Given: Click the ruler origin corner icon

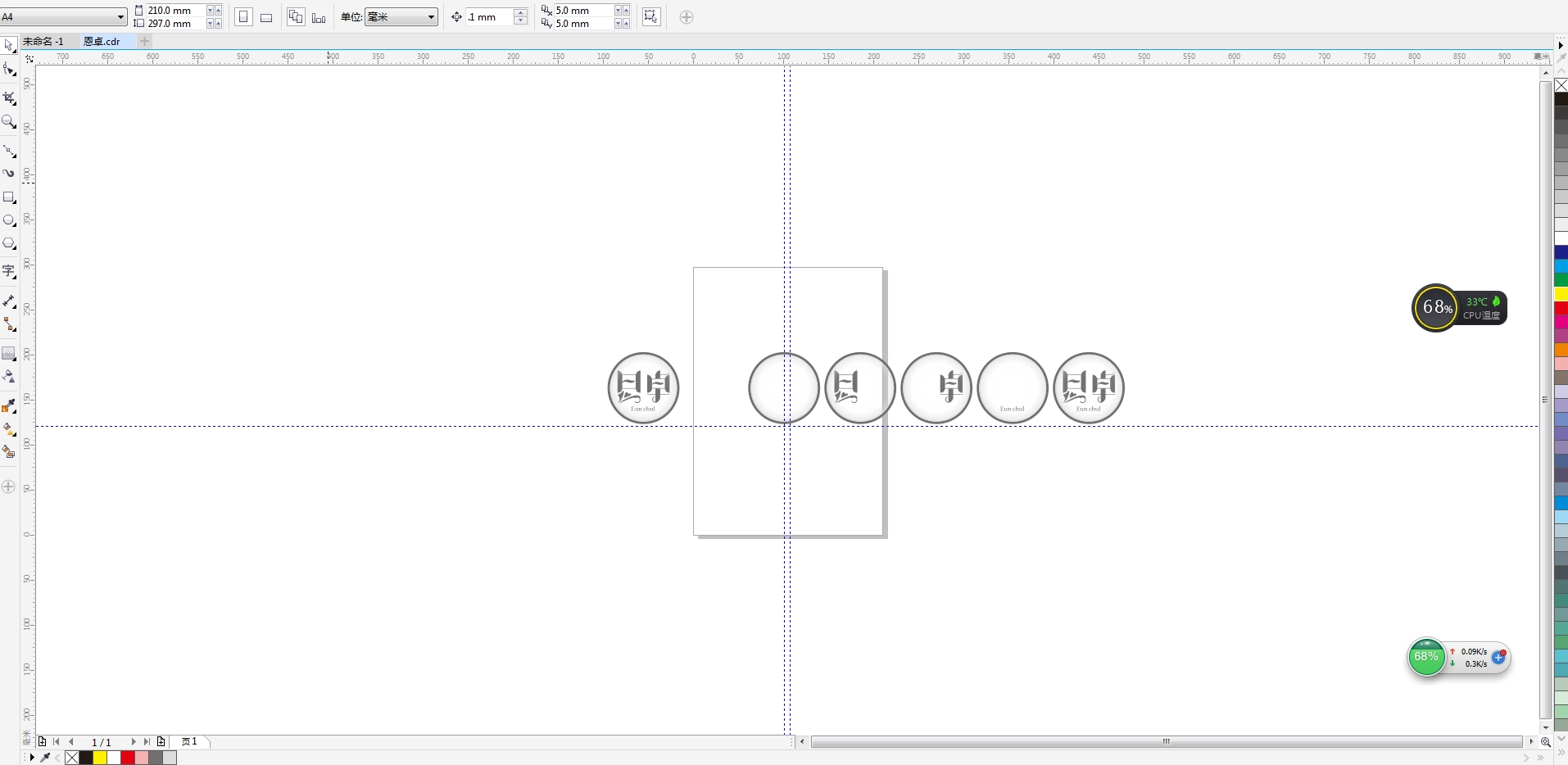Looking at the screenshot, I should (29, 58).
